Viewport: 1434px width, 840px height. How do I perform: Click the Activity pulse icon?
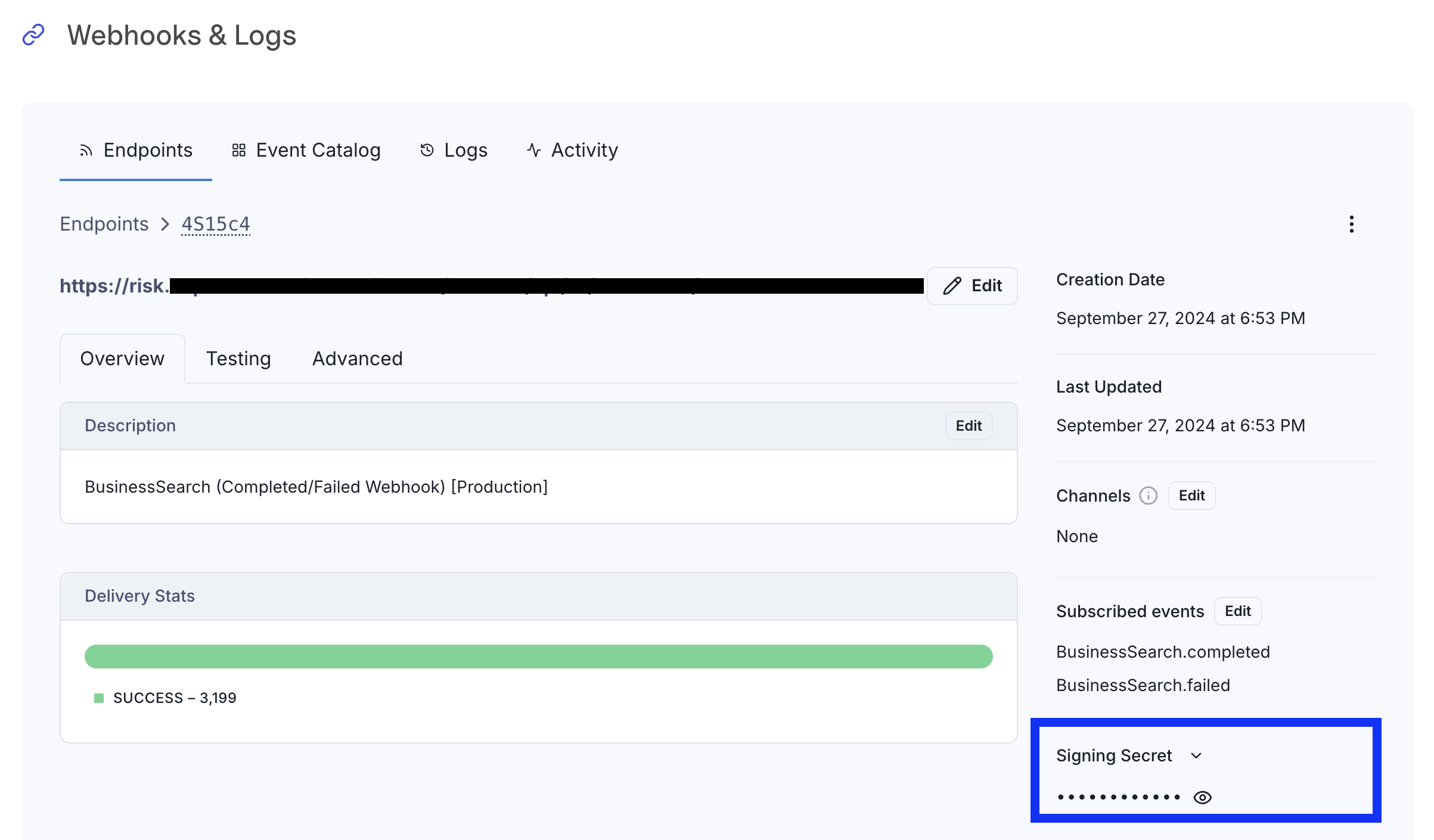tap(534, 151)
